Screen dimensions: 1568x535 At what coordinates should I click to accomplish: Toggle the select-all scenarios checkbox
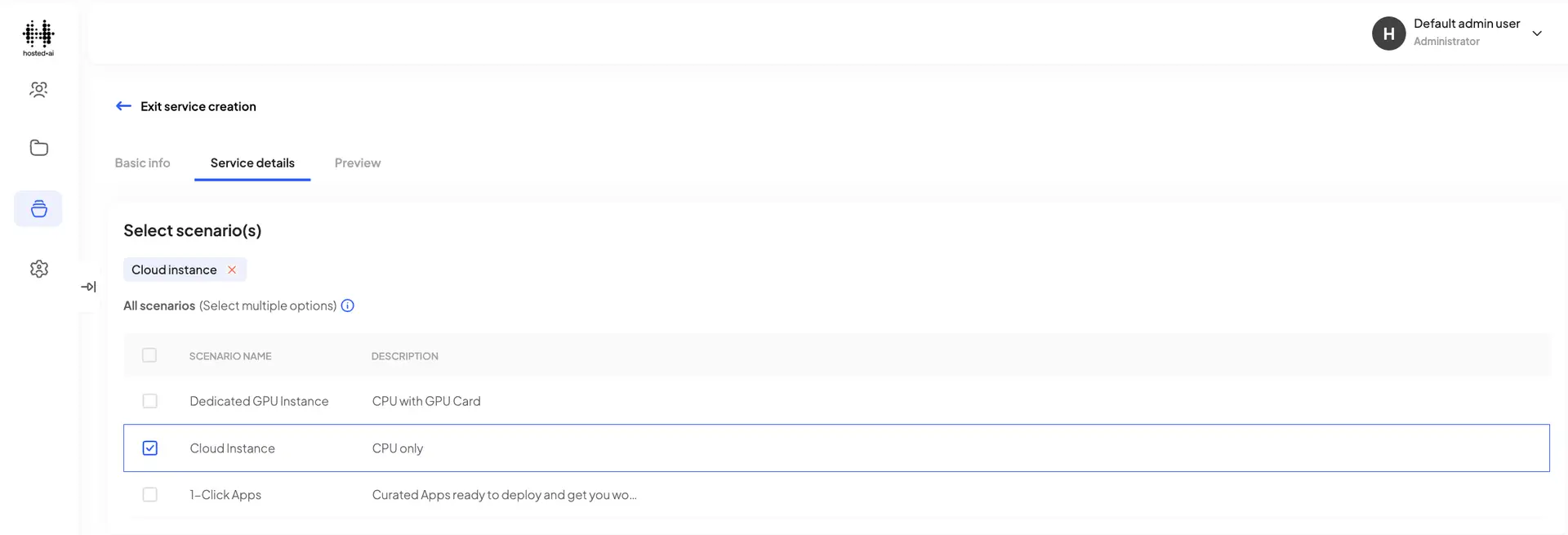click(x=149, y=355)
